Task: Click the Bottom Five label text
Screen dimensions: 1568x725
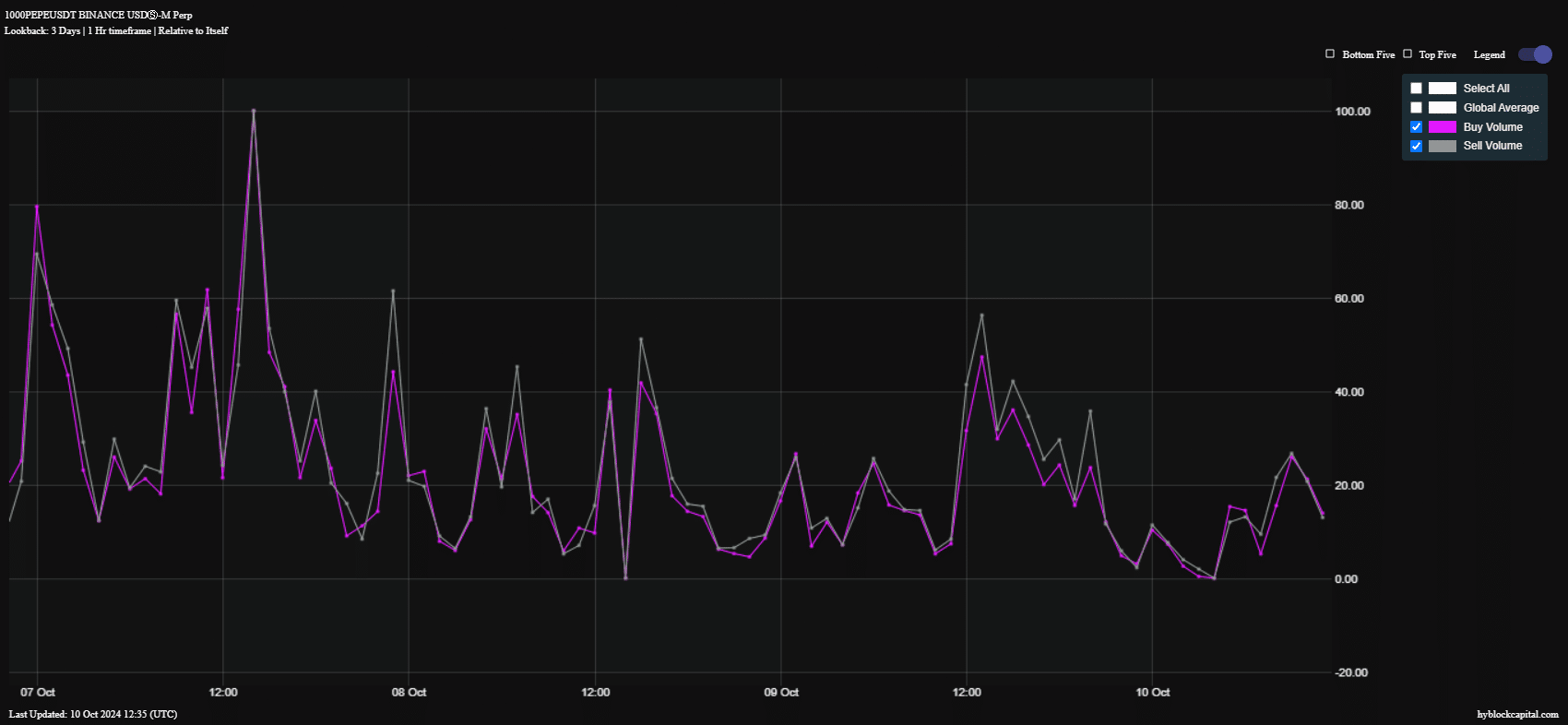Action: pyautogui.click(x=1369, y=54)
